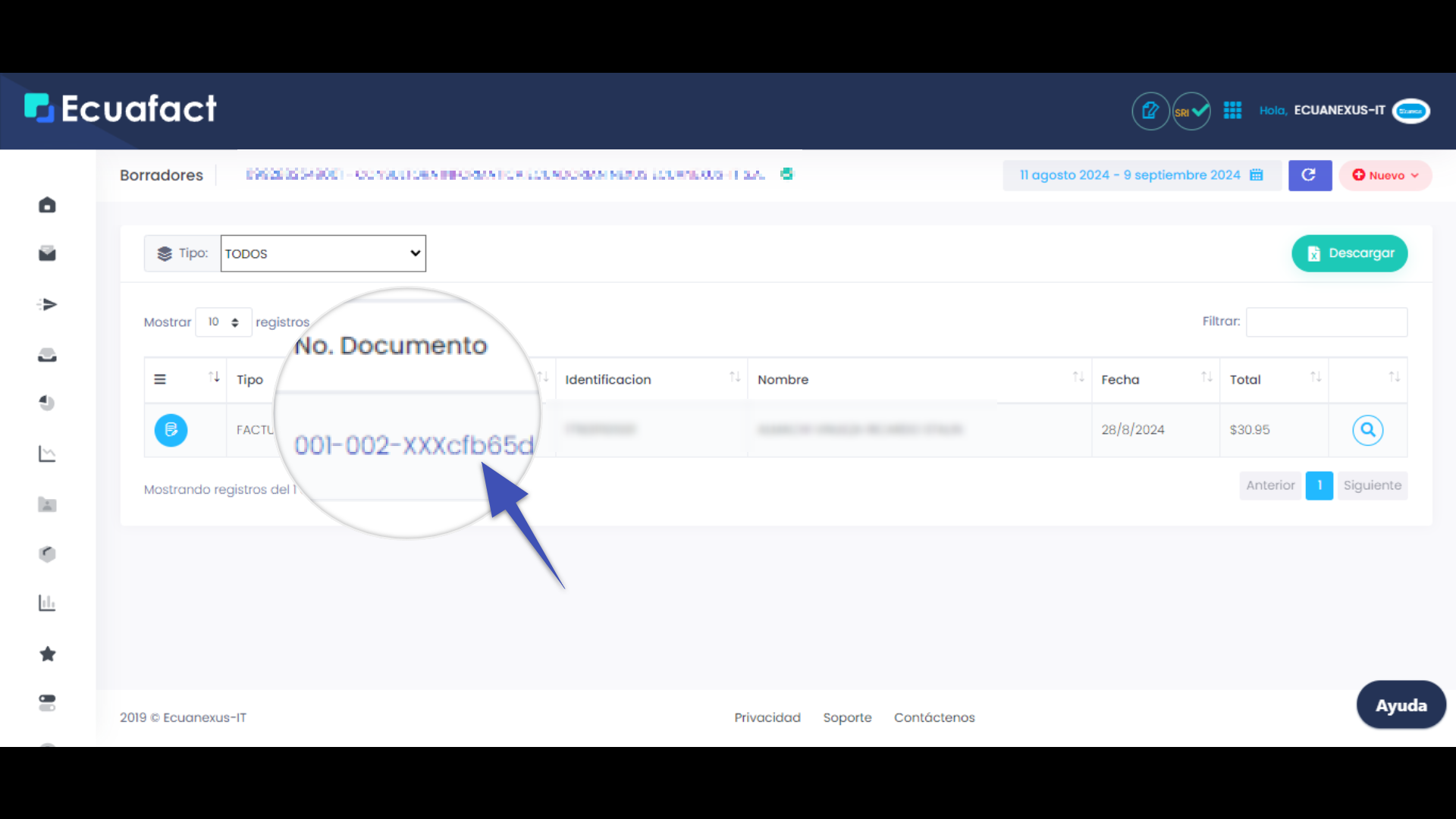Click the blue draft document row icon
The image size is (1456, 819).
(171, 430)
